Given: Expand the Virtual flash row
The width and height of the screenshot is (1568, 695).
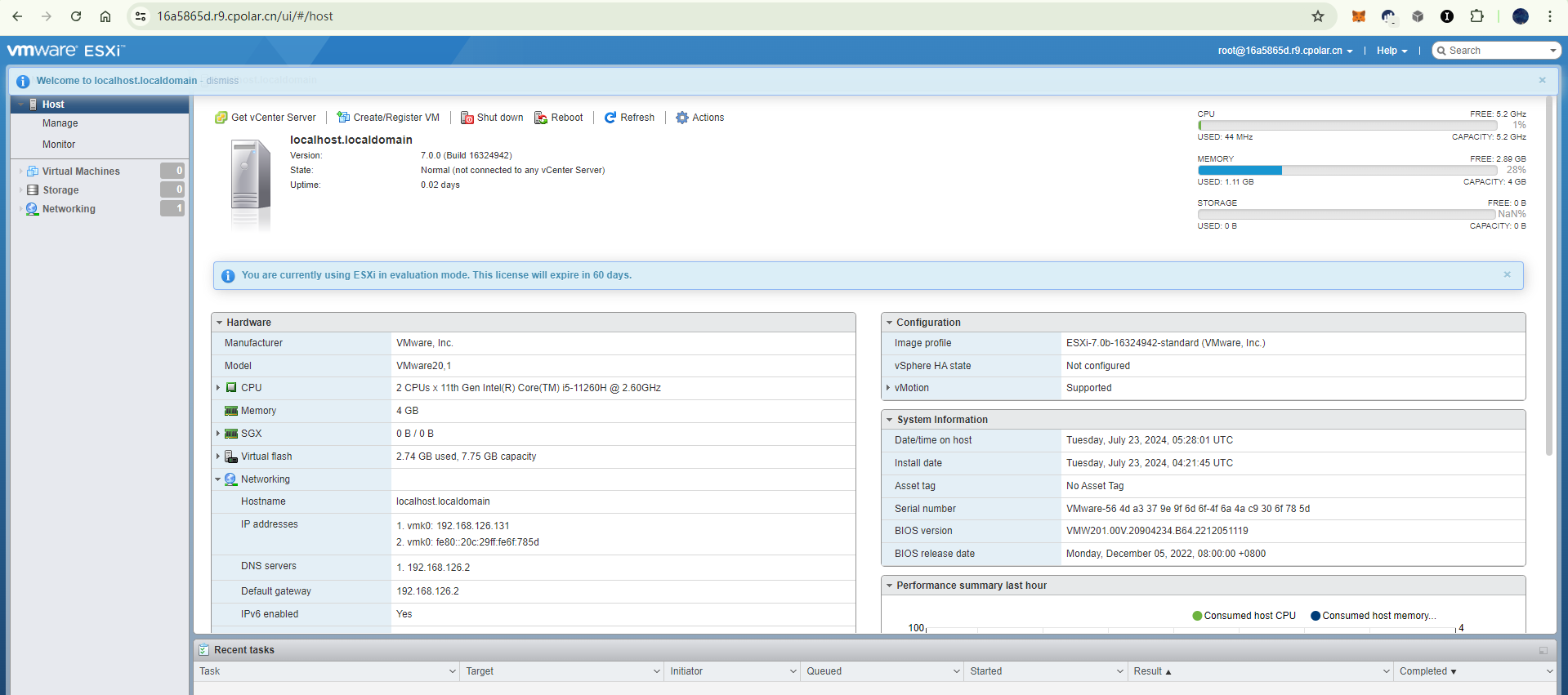Looking at the screenshot, I should click(218, 457).
